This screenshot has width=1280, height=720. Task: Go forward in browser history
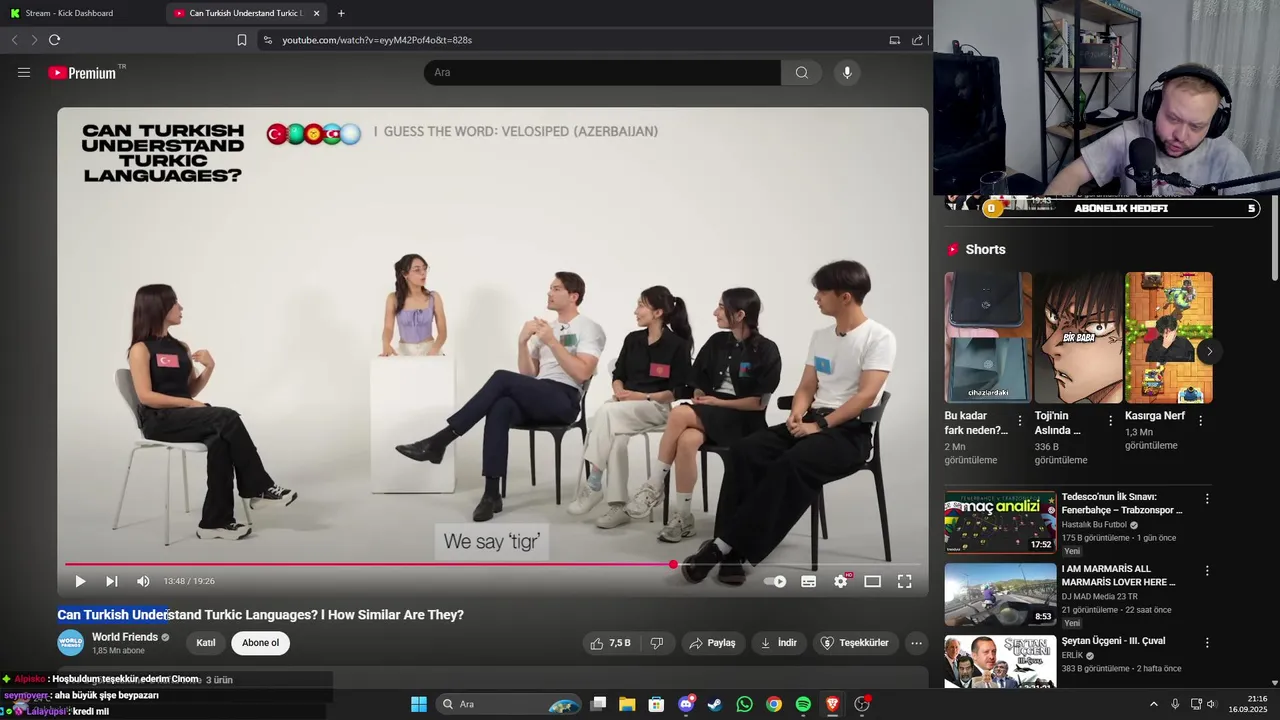pyautogui.click(x=34, y=40)
